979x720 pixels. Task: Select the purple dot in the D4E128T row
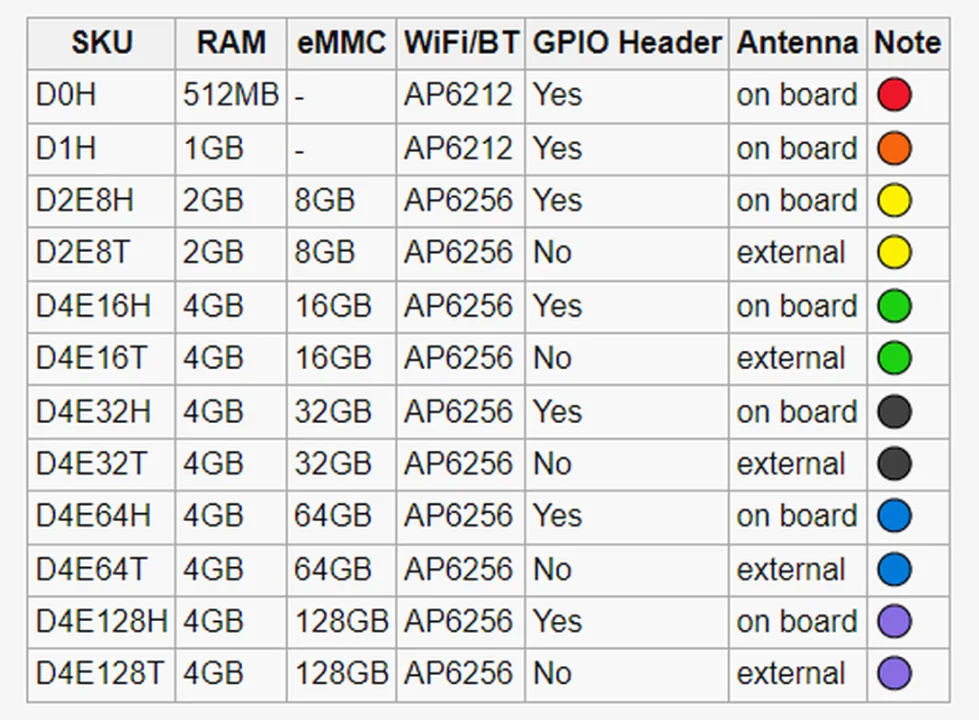coord(894,674)
